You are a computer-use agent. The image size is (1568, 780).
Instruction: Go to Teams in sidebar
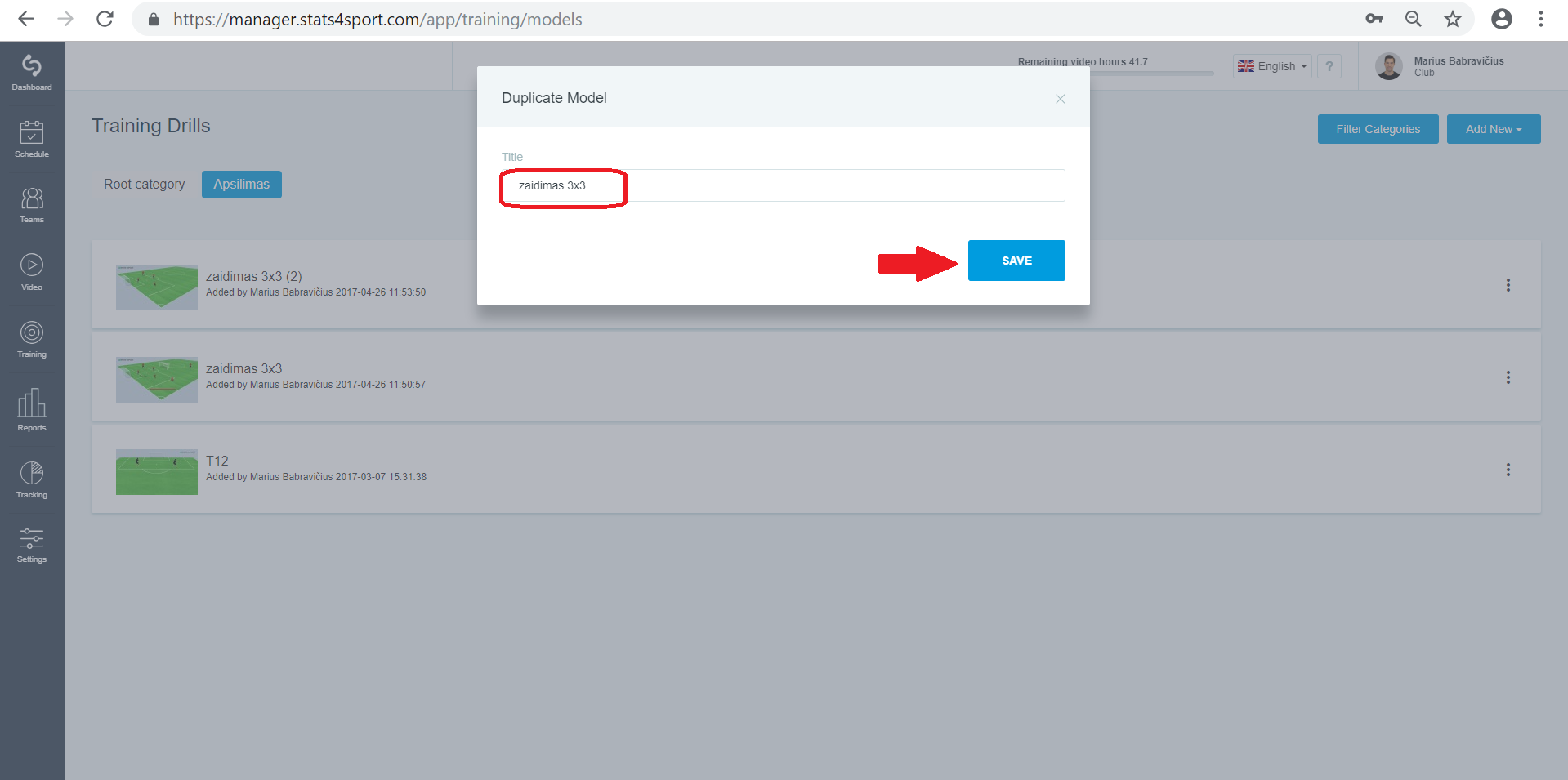coord(32,205)
